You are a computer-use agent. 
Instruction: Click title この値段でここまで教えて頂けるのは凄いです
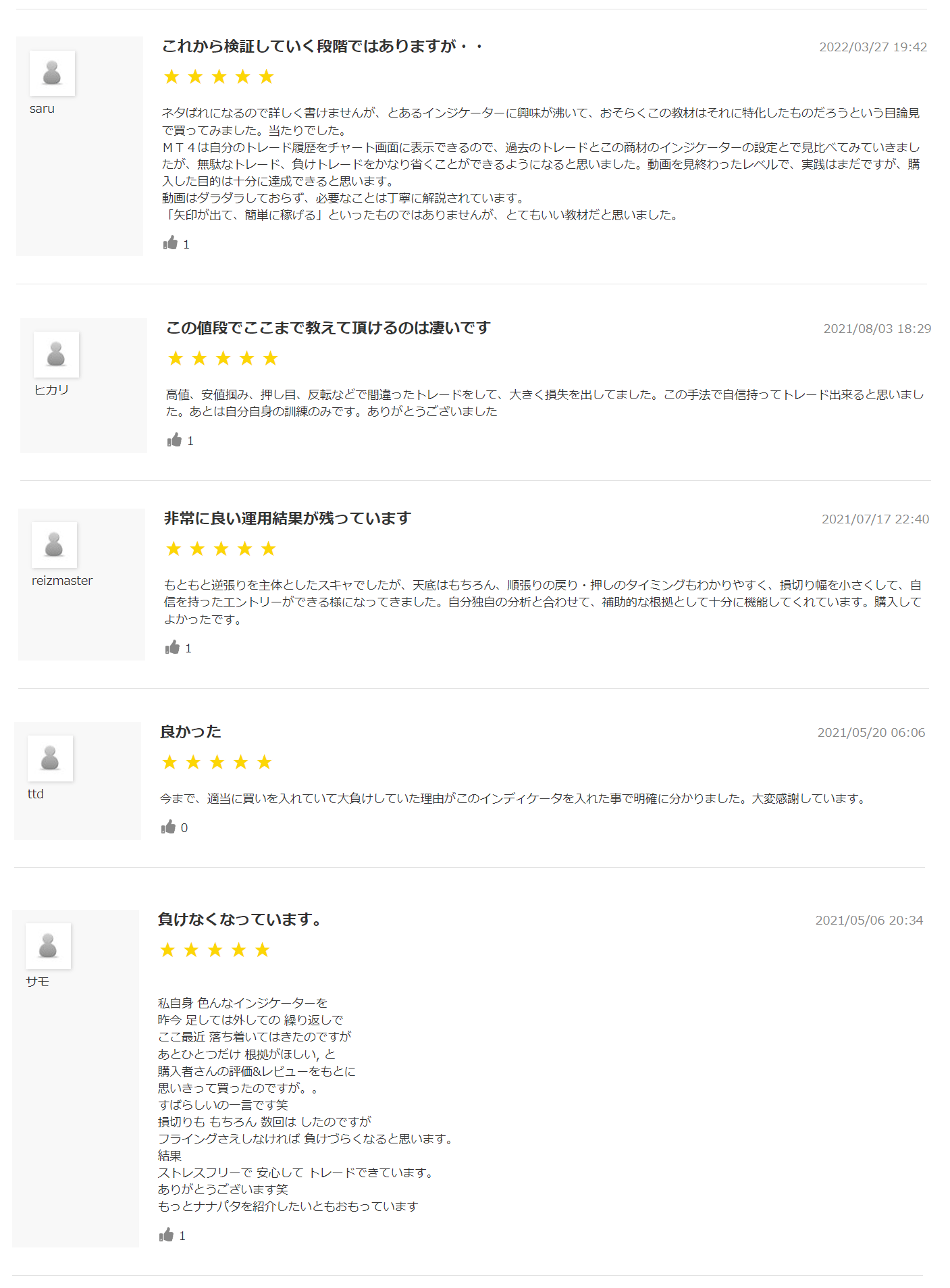pos(328,328)
